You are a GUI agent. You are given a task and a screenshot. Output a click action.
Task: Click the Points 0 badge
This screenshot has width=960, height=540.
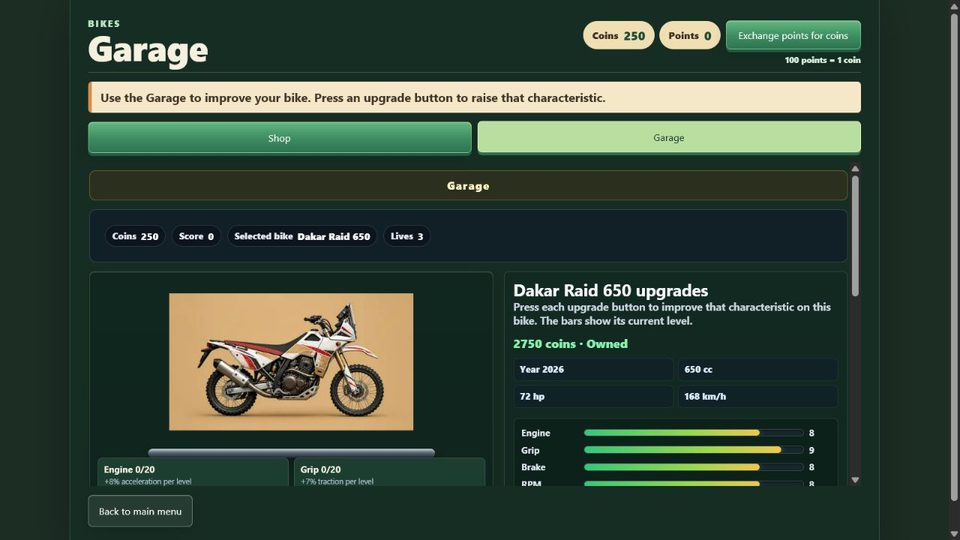(x=689, y=36)
